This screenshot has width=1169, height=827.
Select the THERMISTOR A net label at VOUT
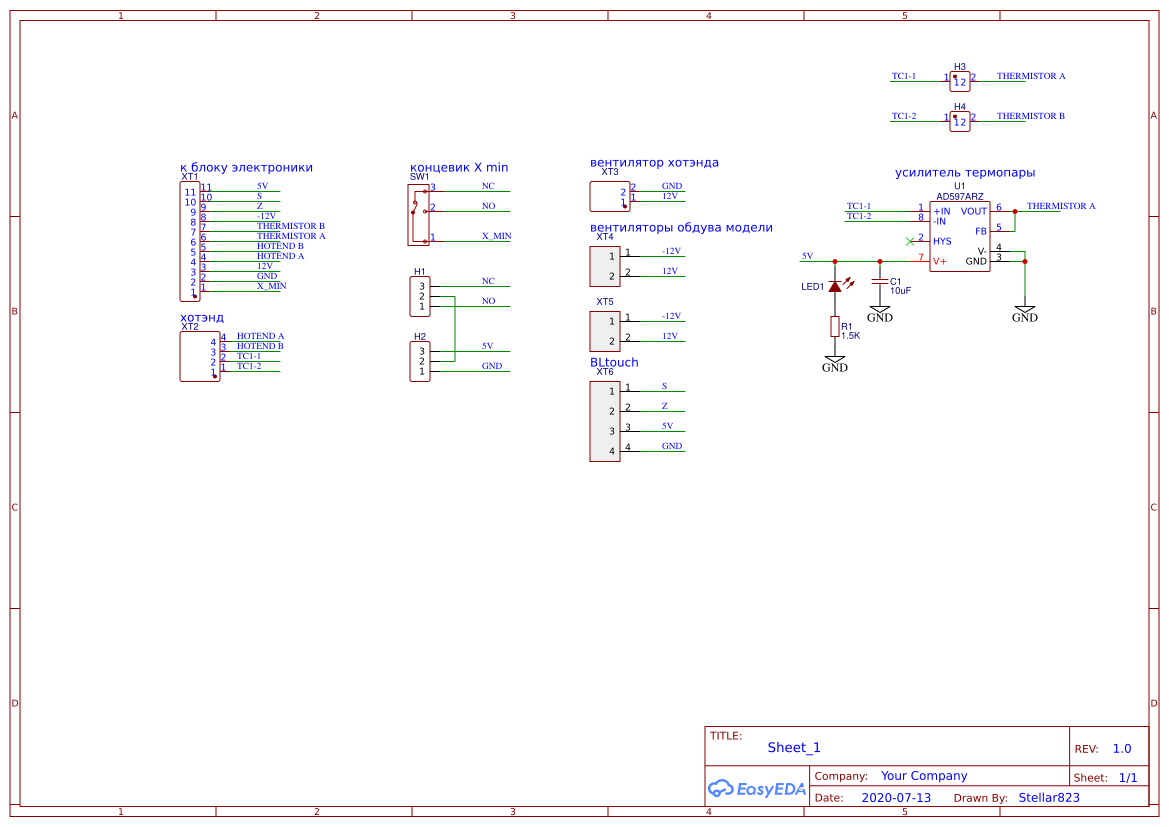point(1061,206)
